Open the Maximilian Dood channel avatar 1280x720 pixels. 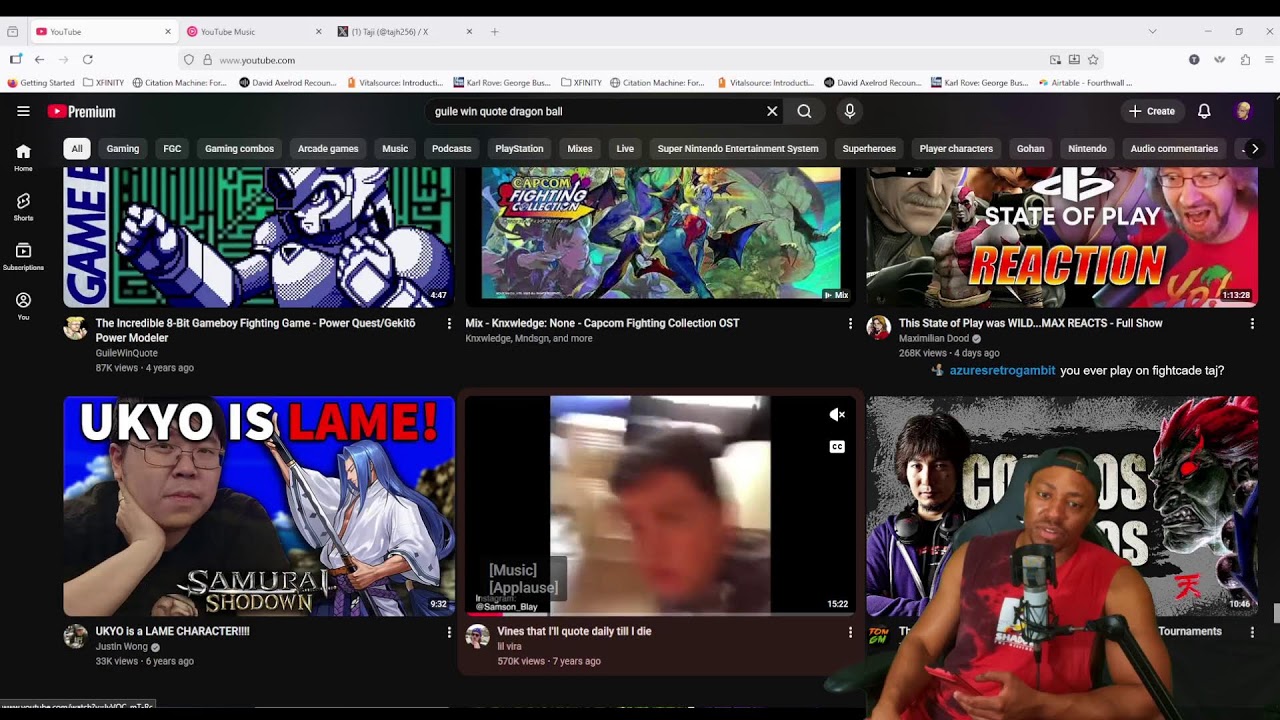[x=878, y=328]
